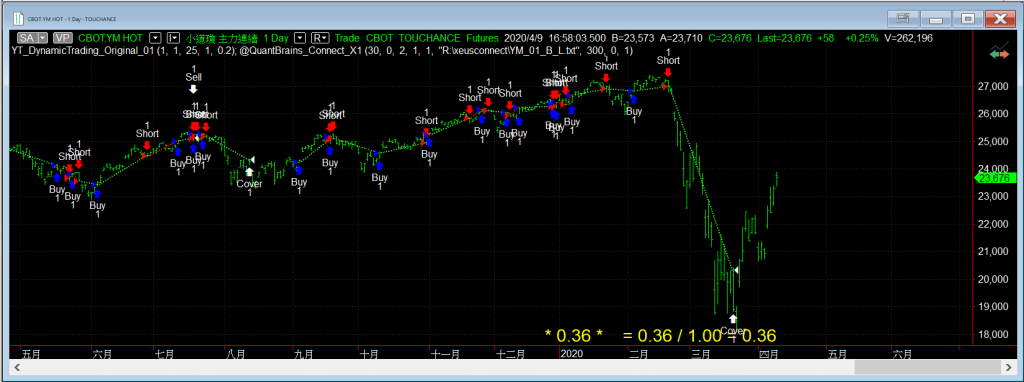This screenshot has width=1024, height=382.
Task: Click the 四月 time axis label
Action: pos(769,354)
